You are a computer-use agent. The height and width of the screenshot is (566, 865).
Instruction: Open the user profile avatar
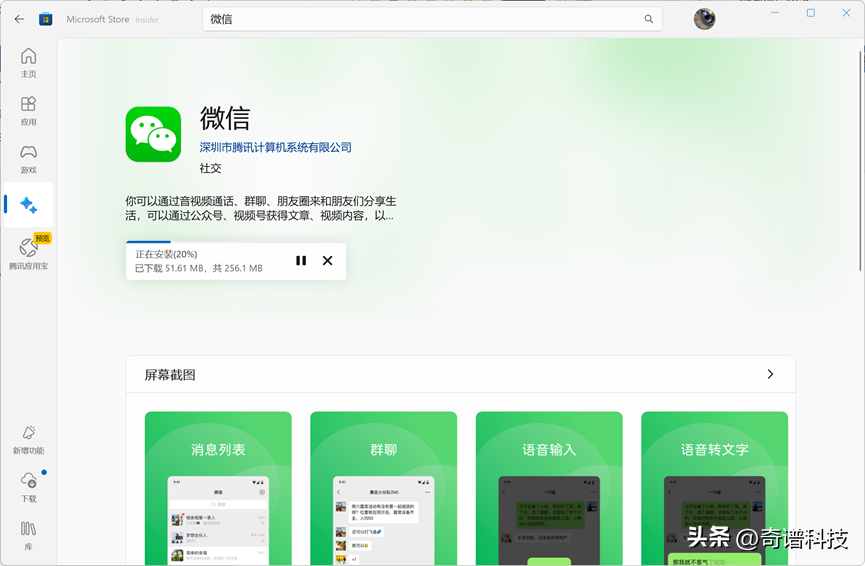pos(704,19)
